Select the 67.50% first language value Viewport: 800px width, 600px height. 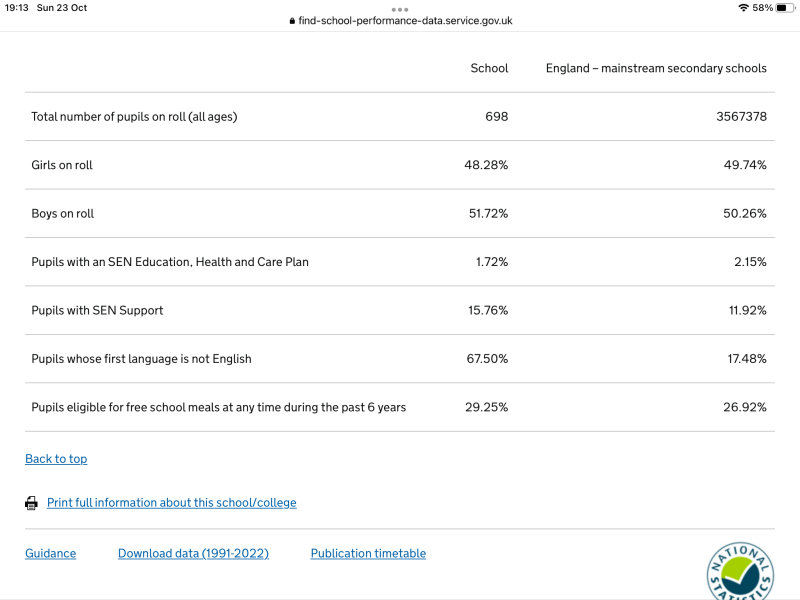[x=486, y=359]
